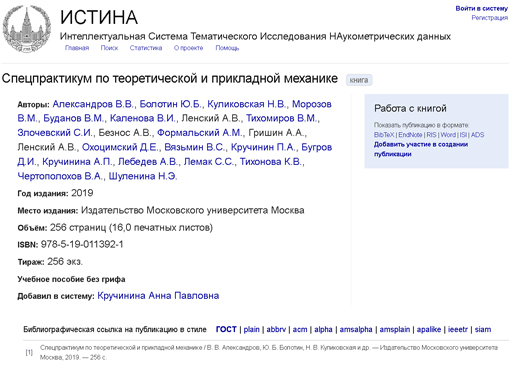Select alpha citation style

(x=323, y=329)
